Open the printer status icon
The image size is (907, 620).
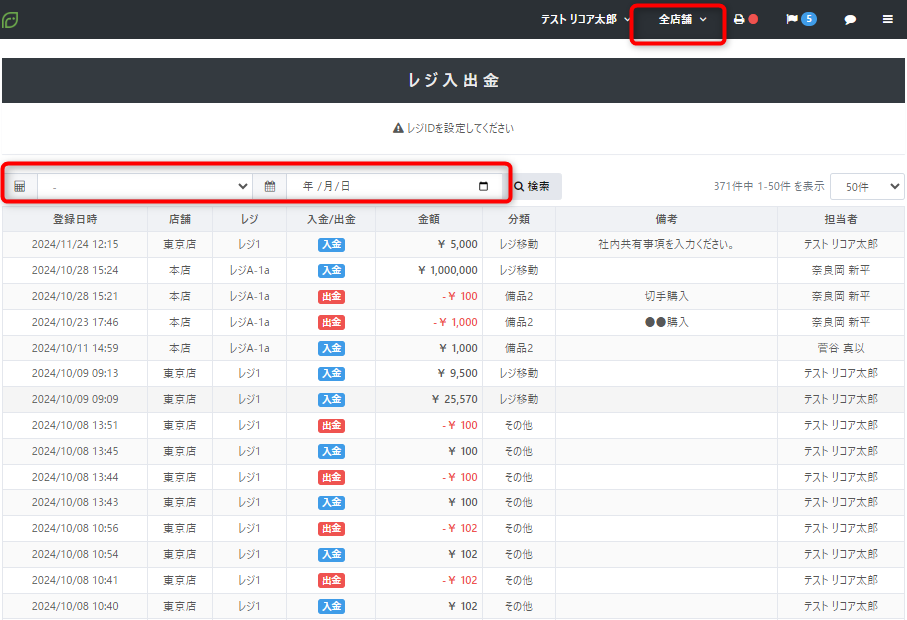click(x=739, y=19)
